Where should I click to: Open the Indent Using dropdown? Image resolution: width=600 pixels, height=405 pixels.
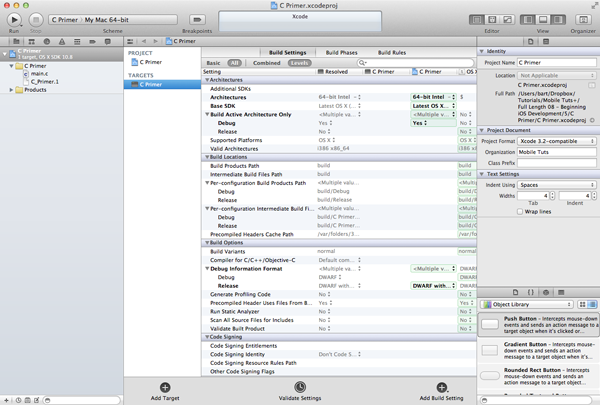click(x=557, y=185)
